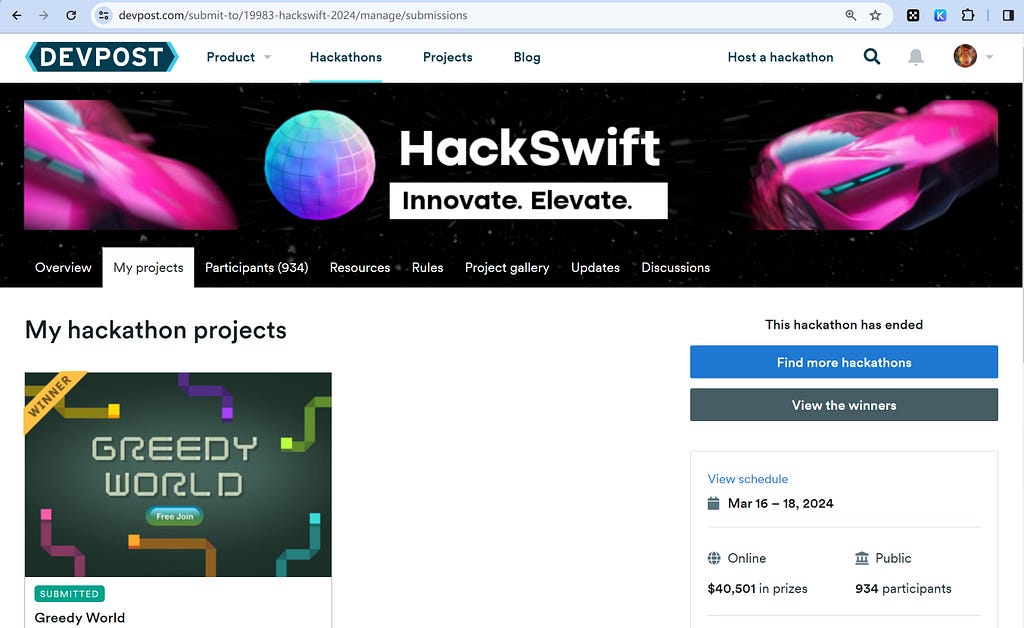The width and height of the screenshot is (1024, 628).
Task: Open the Project gallery tab
Action: pos(507,268)
